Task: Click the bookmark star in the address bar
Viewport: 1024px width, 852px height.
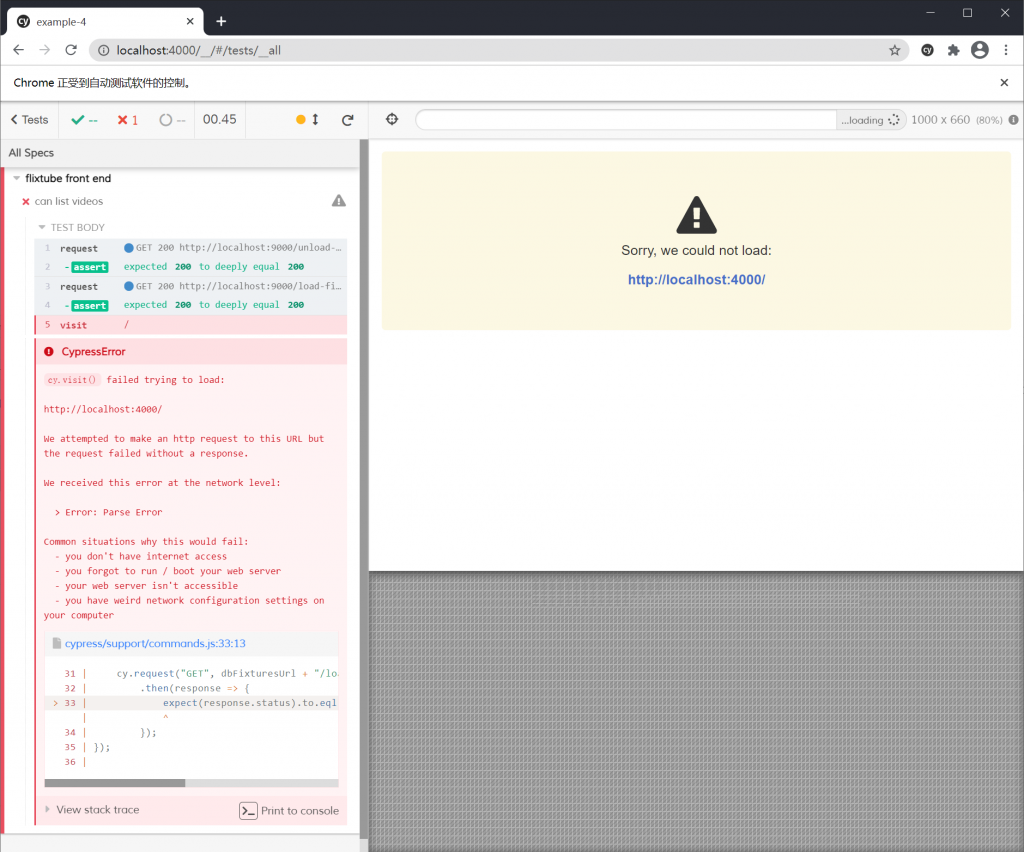Action: 894,50
